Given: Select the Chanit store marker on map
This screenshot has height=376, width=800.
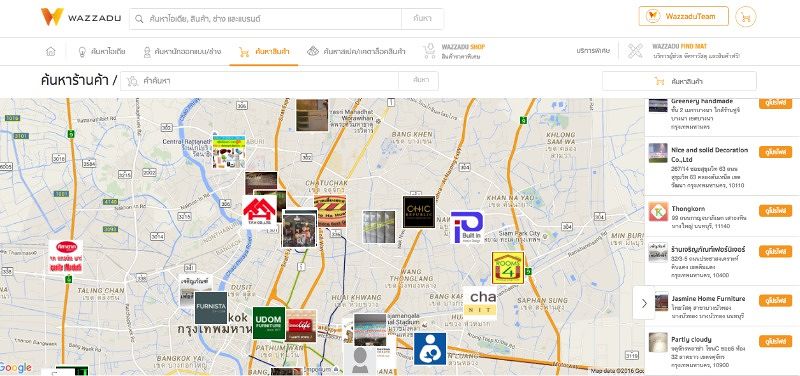Looking at the screenshot, I should 480,303.
